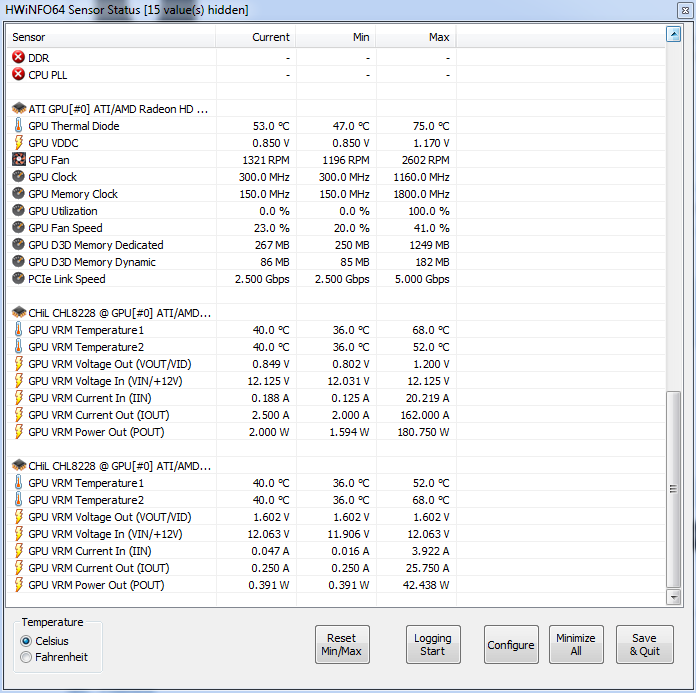The height and width of the screenshot is (693, 696).
Task: Click the gauge icon beside GPU D3D Memory Dynamic
Action: coord(18,261)
